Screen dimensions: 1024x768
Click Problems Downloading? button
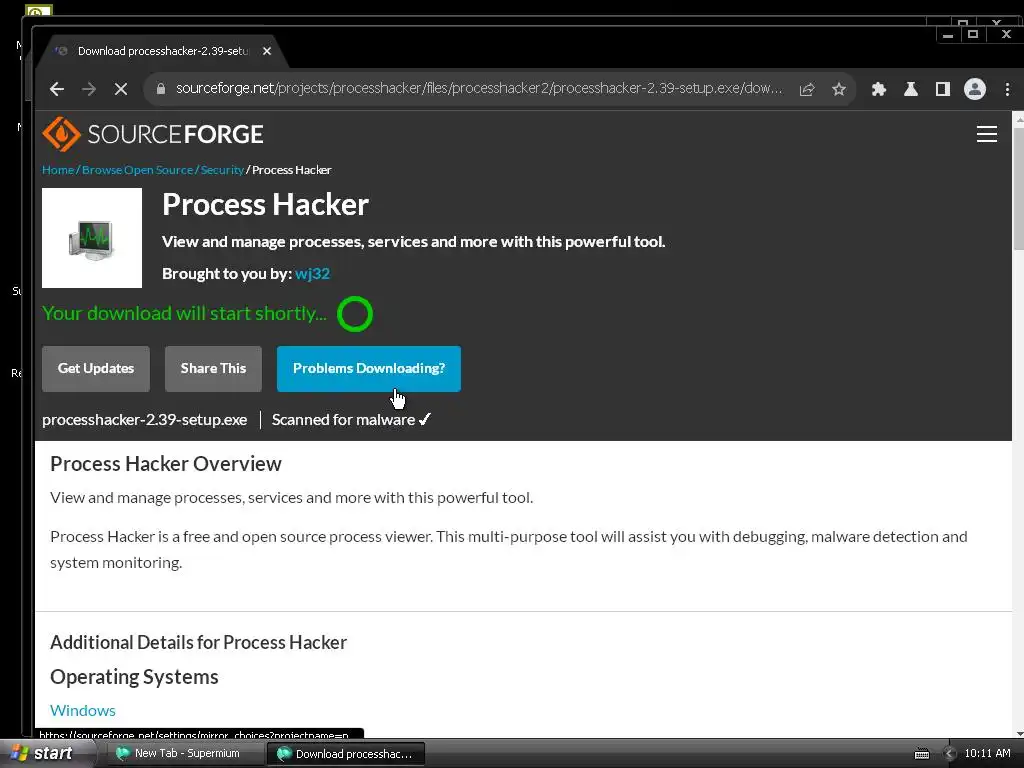coord(369,368)
